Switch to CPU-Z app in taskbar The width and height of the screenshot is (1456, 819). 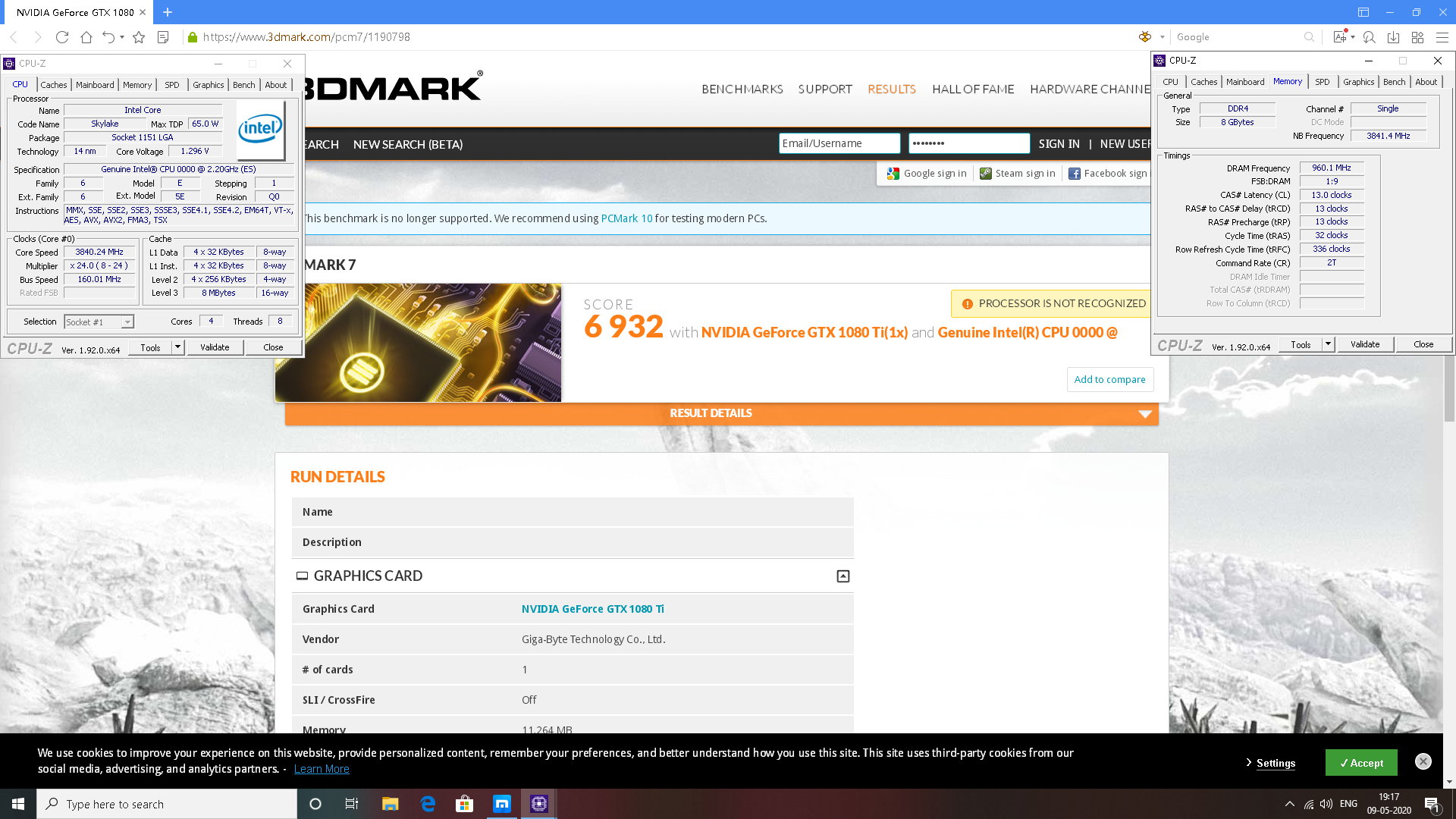point(539,804)
